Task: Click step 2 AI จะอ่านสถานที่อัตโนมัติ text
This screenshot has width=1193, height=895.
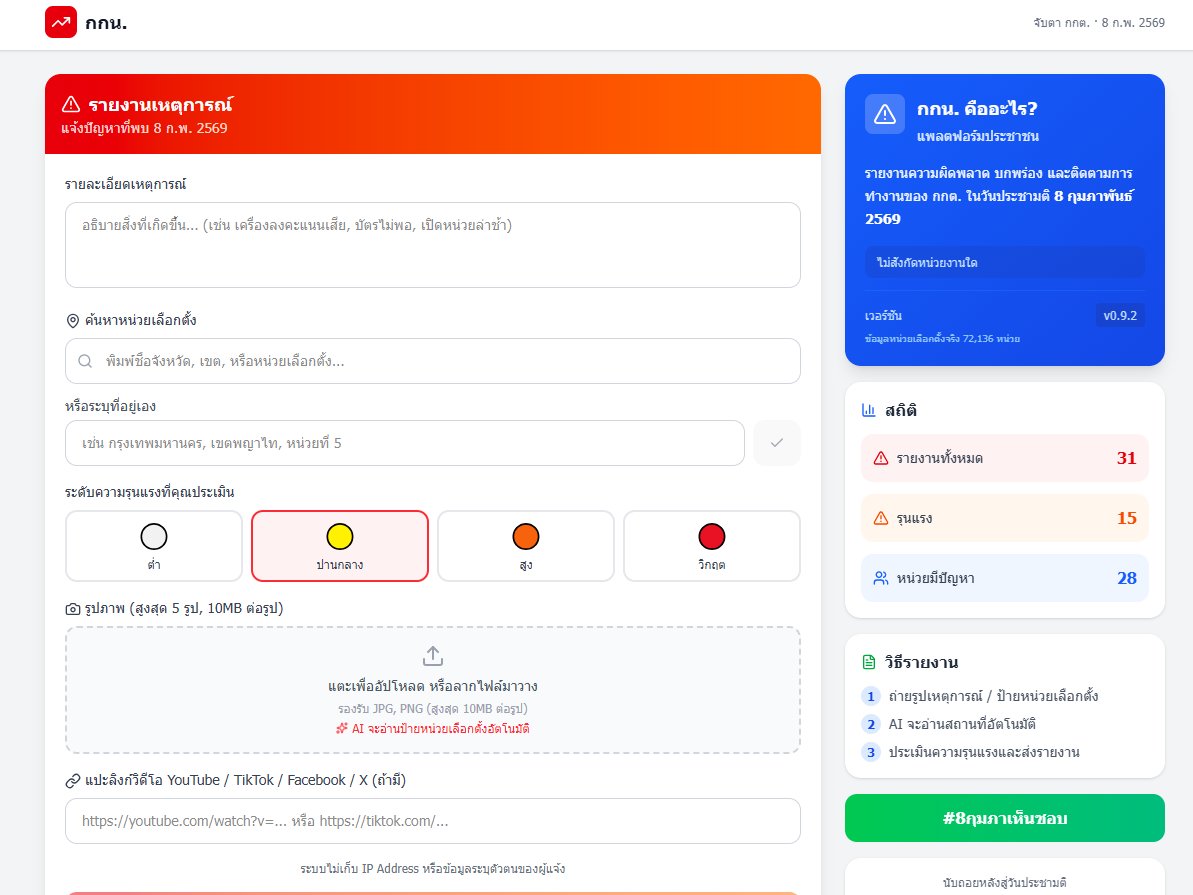Action: [962, 724]
